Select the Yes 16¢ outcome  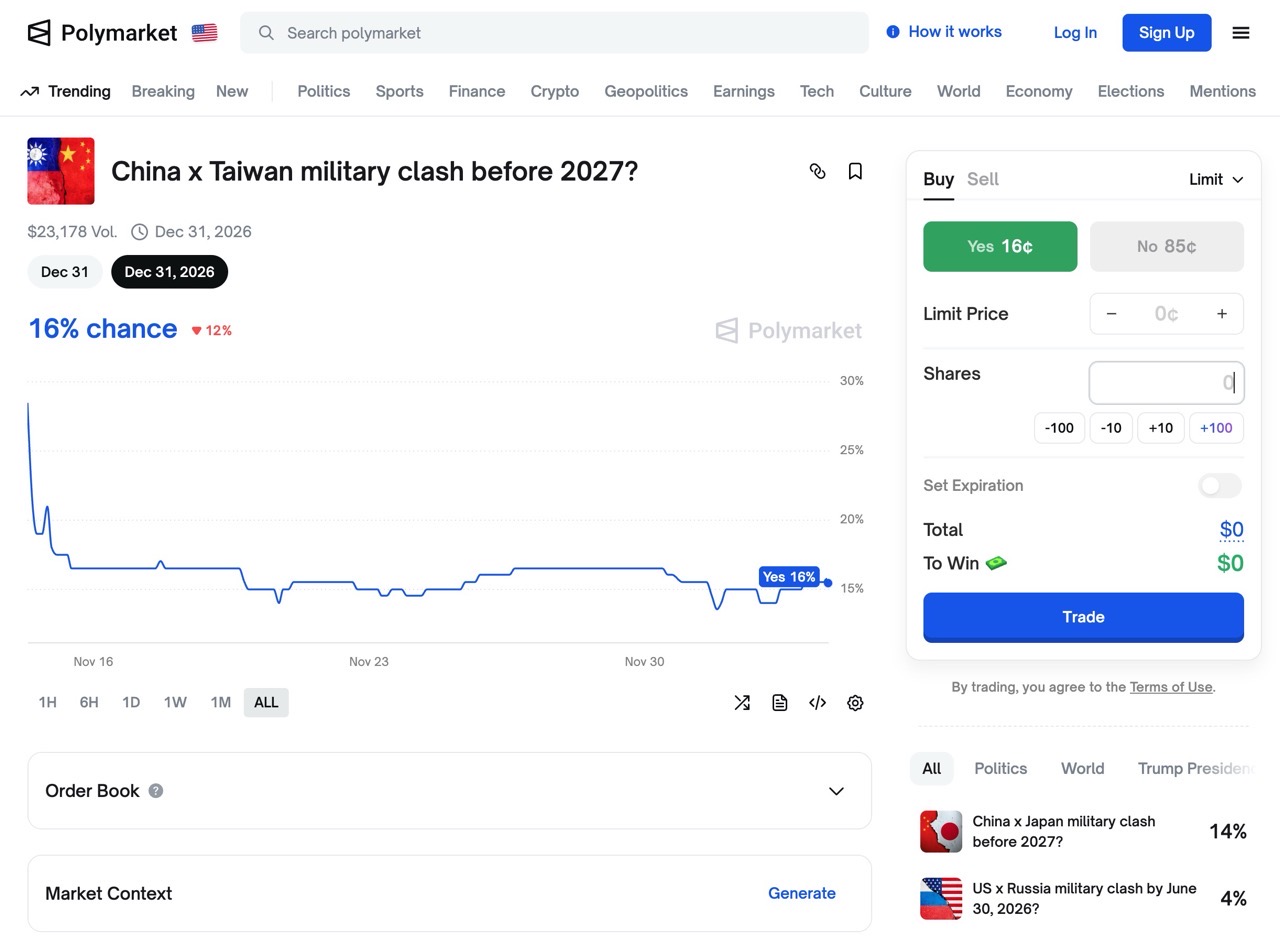pos(1000,246)
